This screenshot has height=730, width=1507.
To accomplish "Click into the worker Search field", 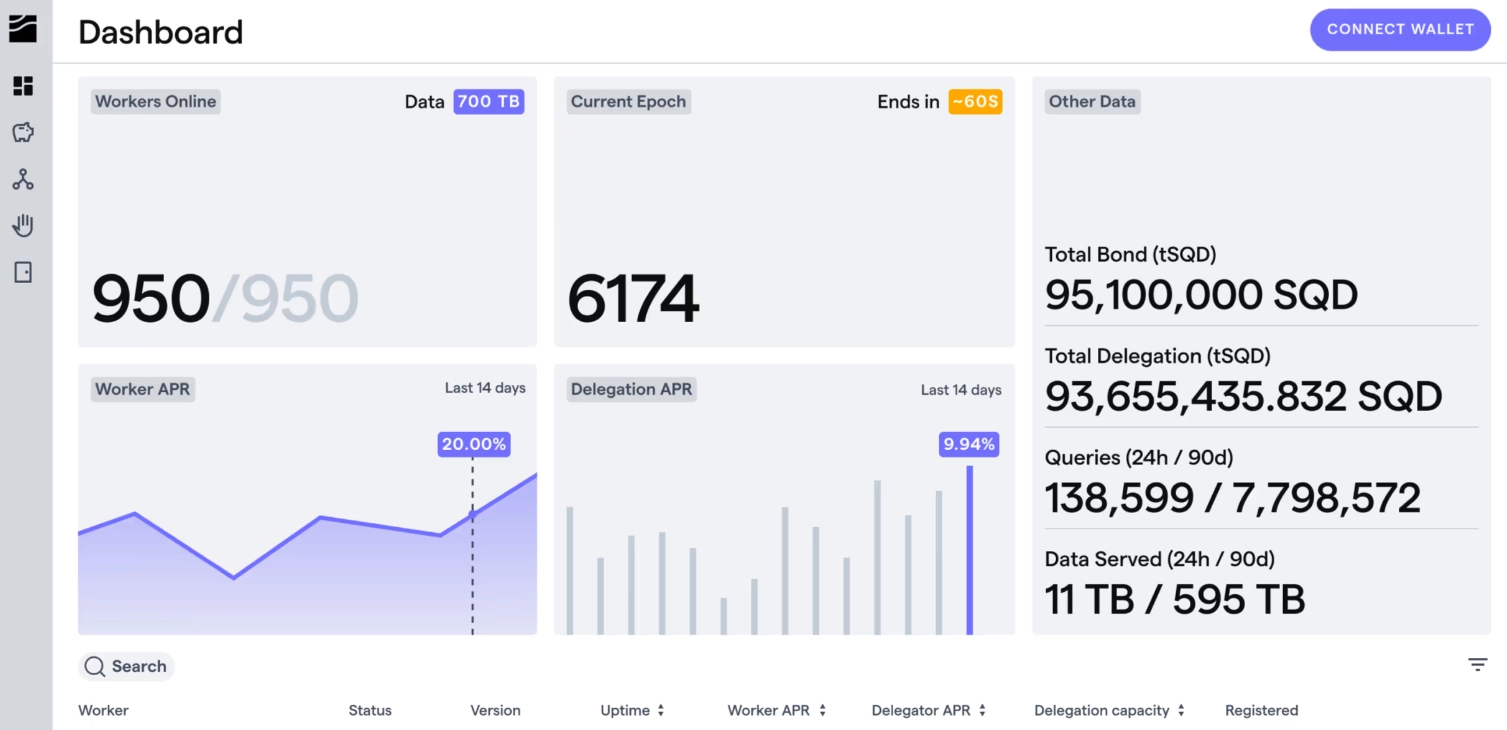I will [x=138, y=667].
